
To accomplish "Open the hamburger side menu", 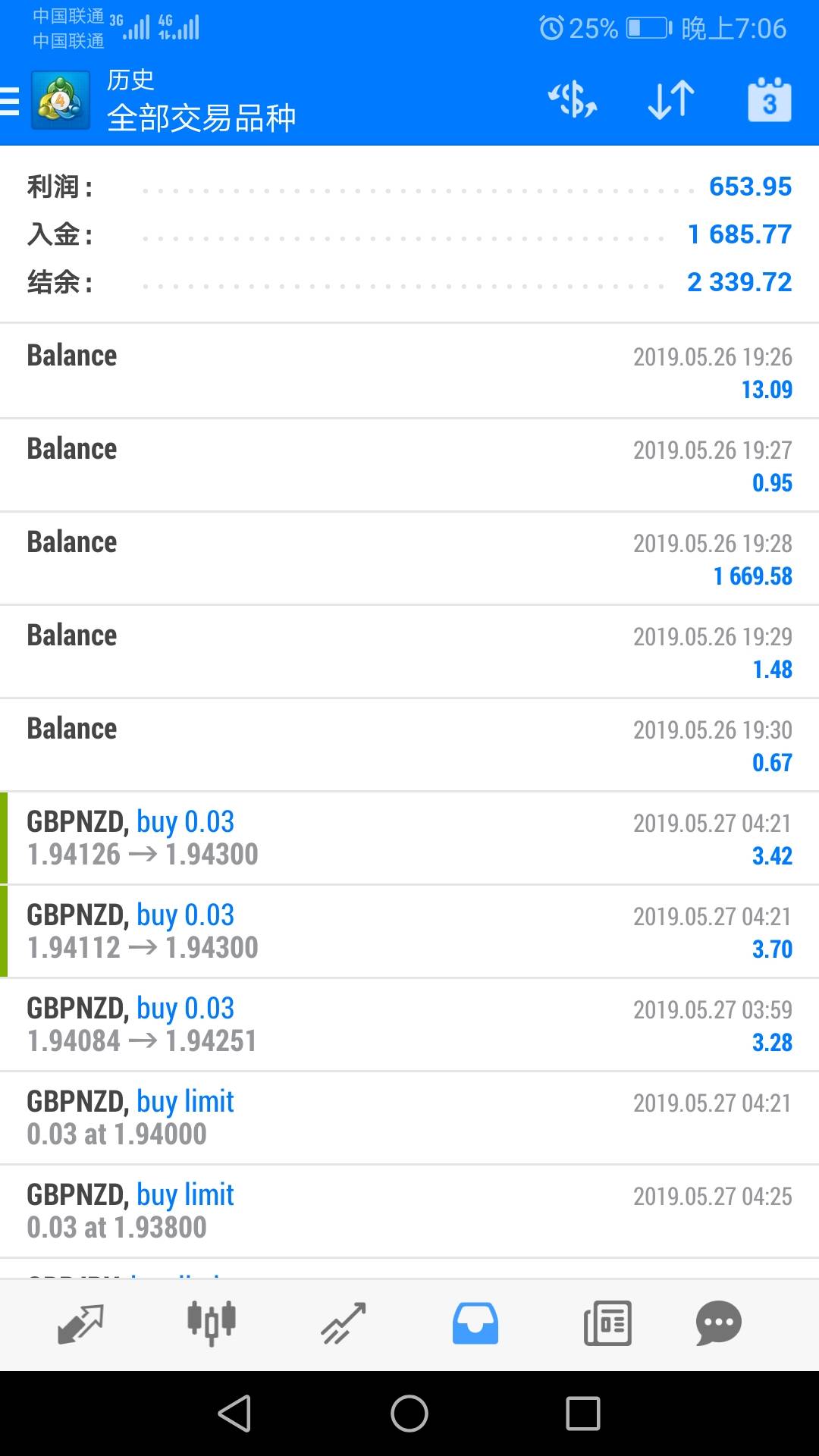I will (9, 101).
